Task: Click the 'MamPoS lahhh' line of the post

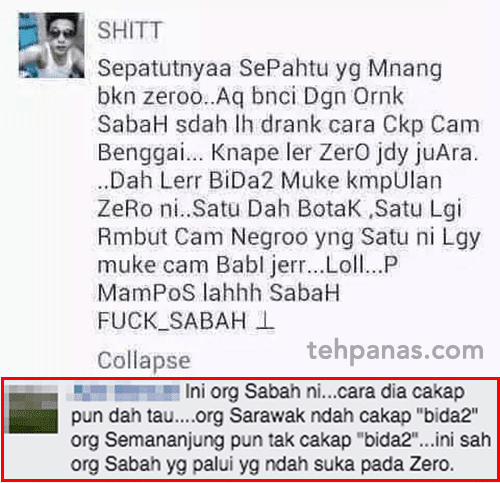Action: pyautogui.click(x=219, y=293)
